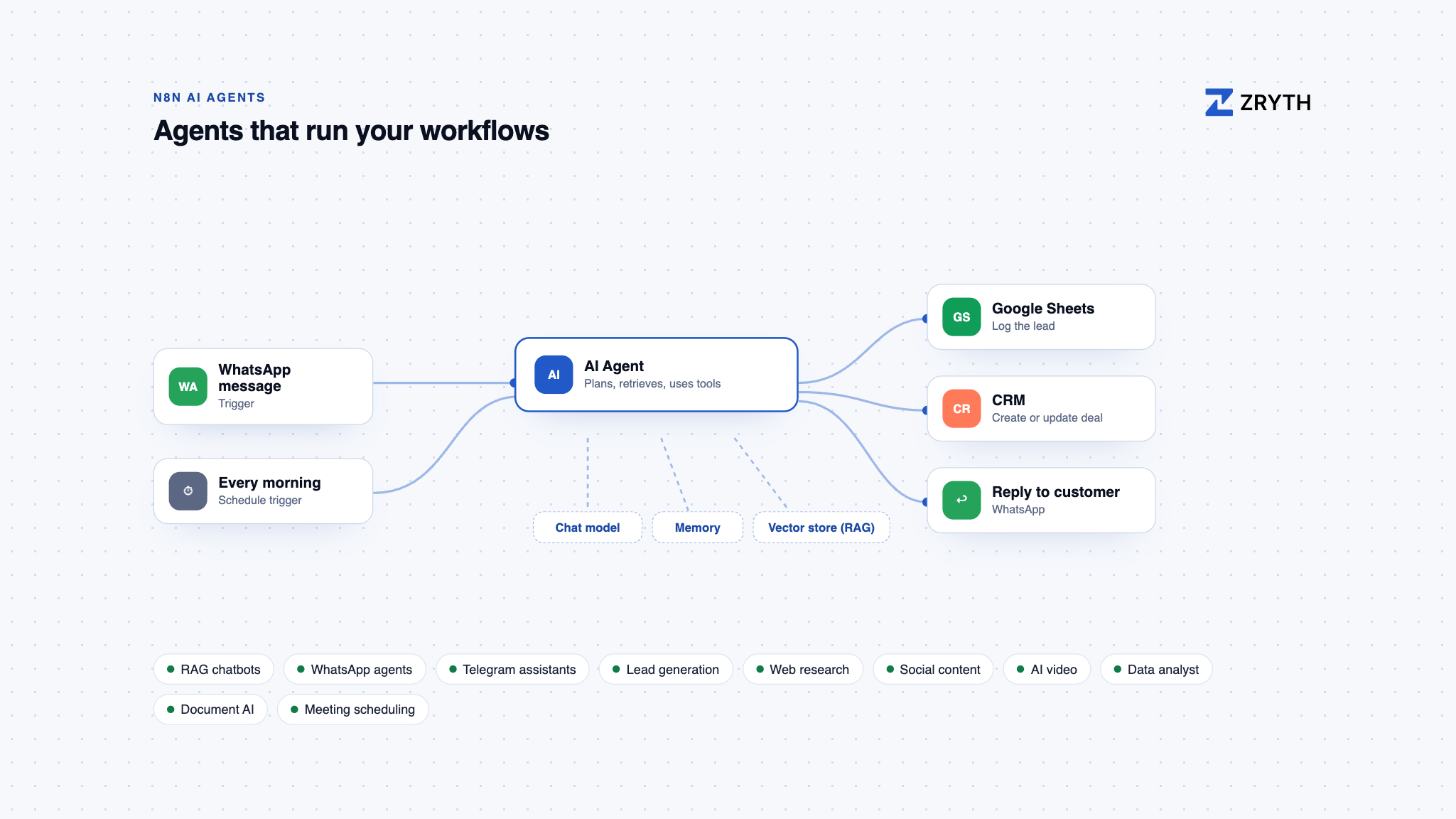Click the 'WhatsApp' subtitle under Reply to customer
Screen dimensions: 1456x819
point(1018,510)
